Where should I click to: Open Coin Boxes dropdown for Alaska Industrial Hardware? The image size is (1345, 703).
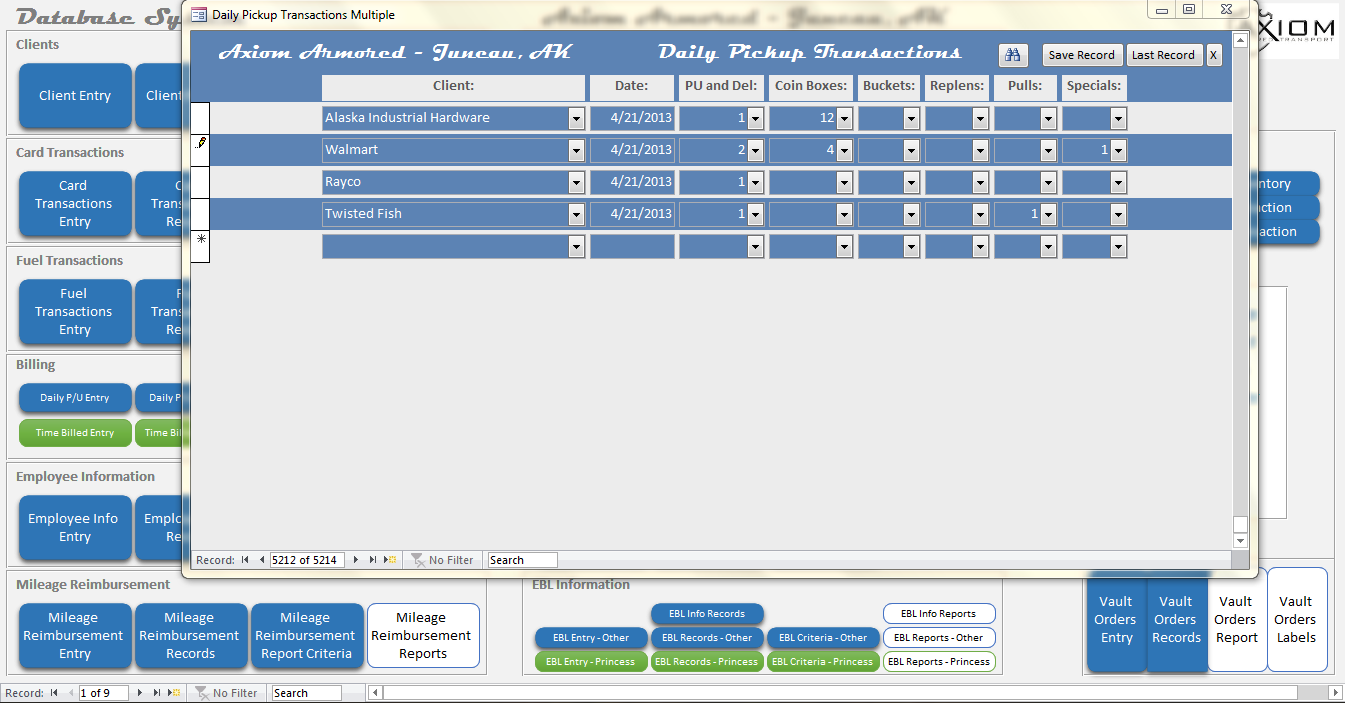tap(845, 119)
